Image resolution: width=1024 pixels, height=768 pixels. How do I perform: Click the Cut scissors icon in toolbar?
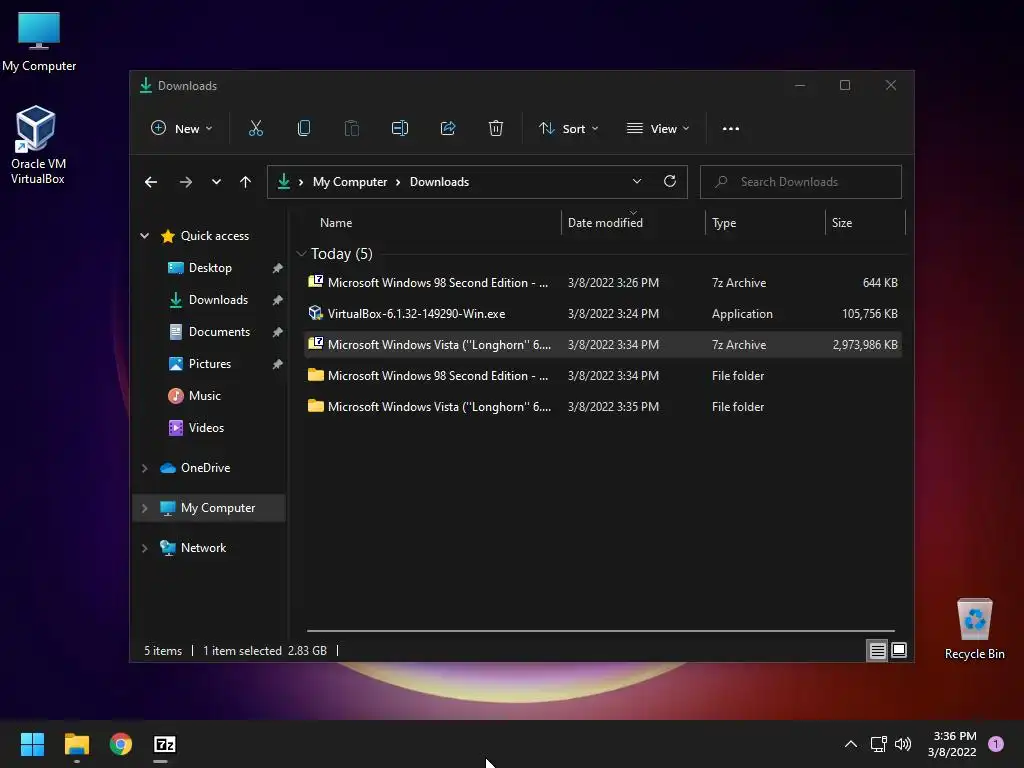click(255, 129)
